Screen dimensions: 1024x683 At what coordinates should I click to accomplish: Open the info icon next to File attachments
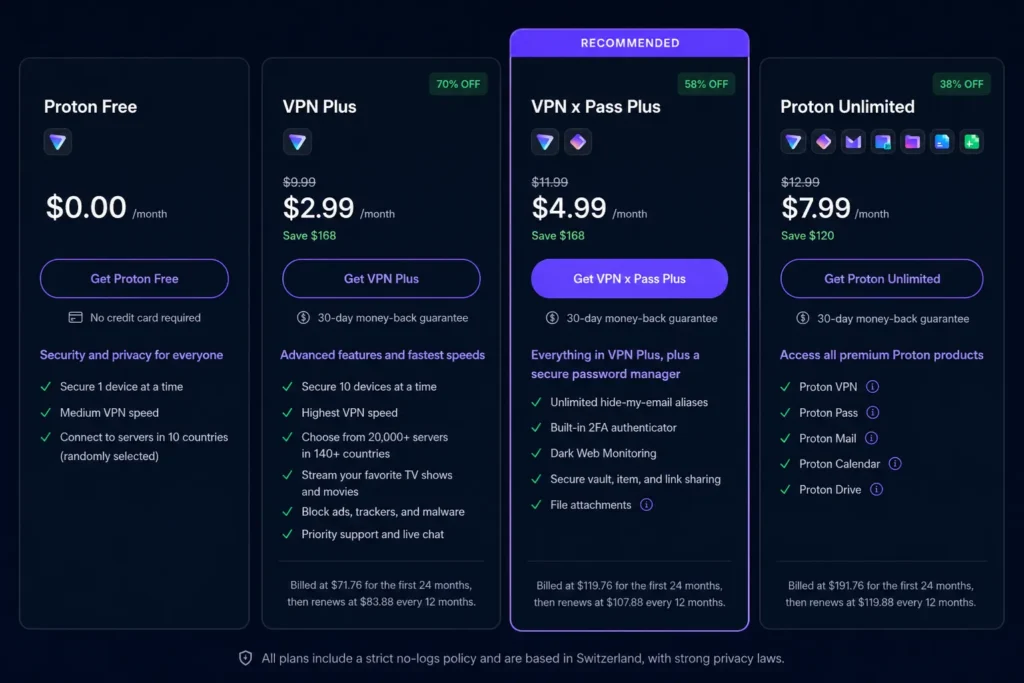[646, 505]
